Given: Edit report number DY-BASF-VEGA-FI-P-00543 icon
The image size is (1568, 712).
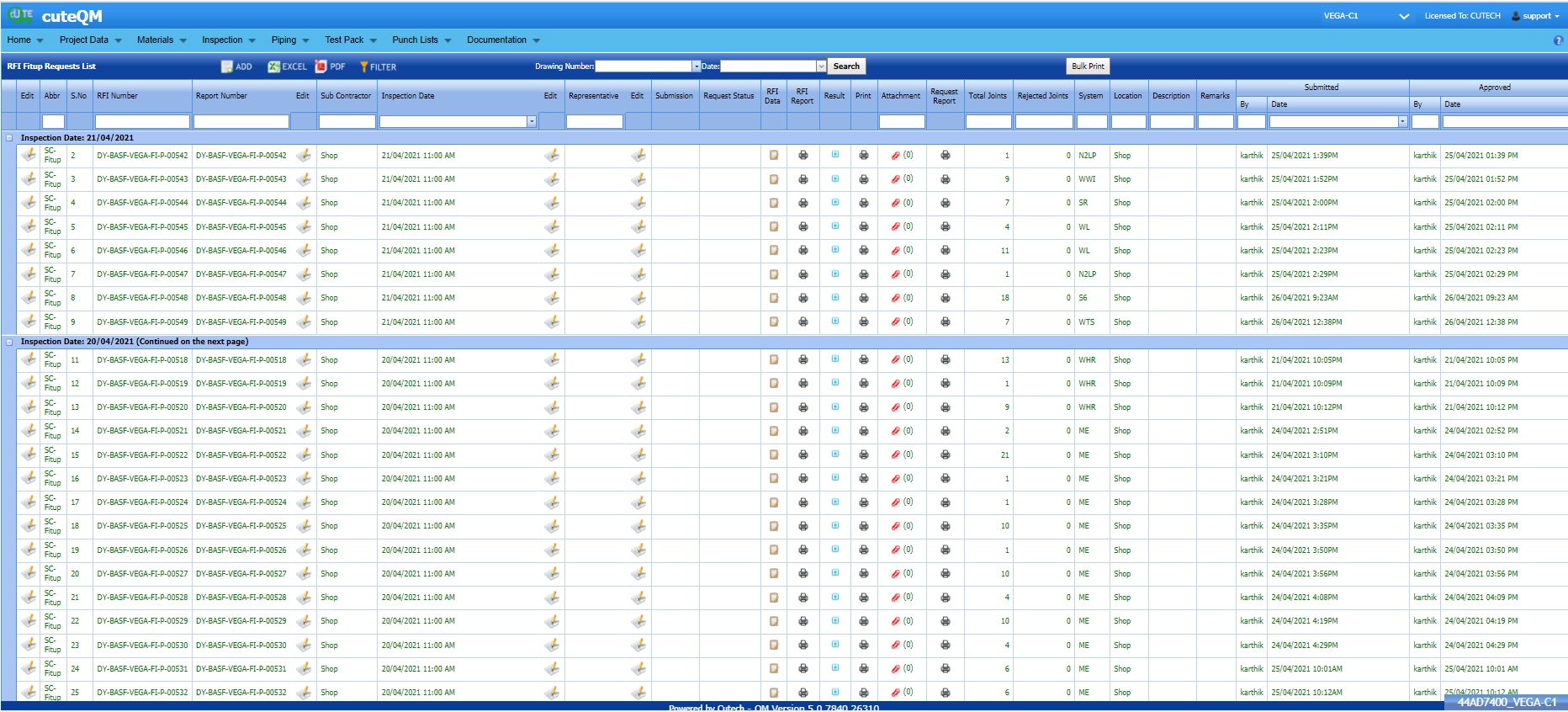Looking at the screenshot, I should [304, 179].
